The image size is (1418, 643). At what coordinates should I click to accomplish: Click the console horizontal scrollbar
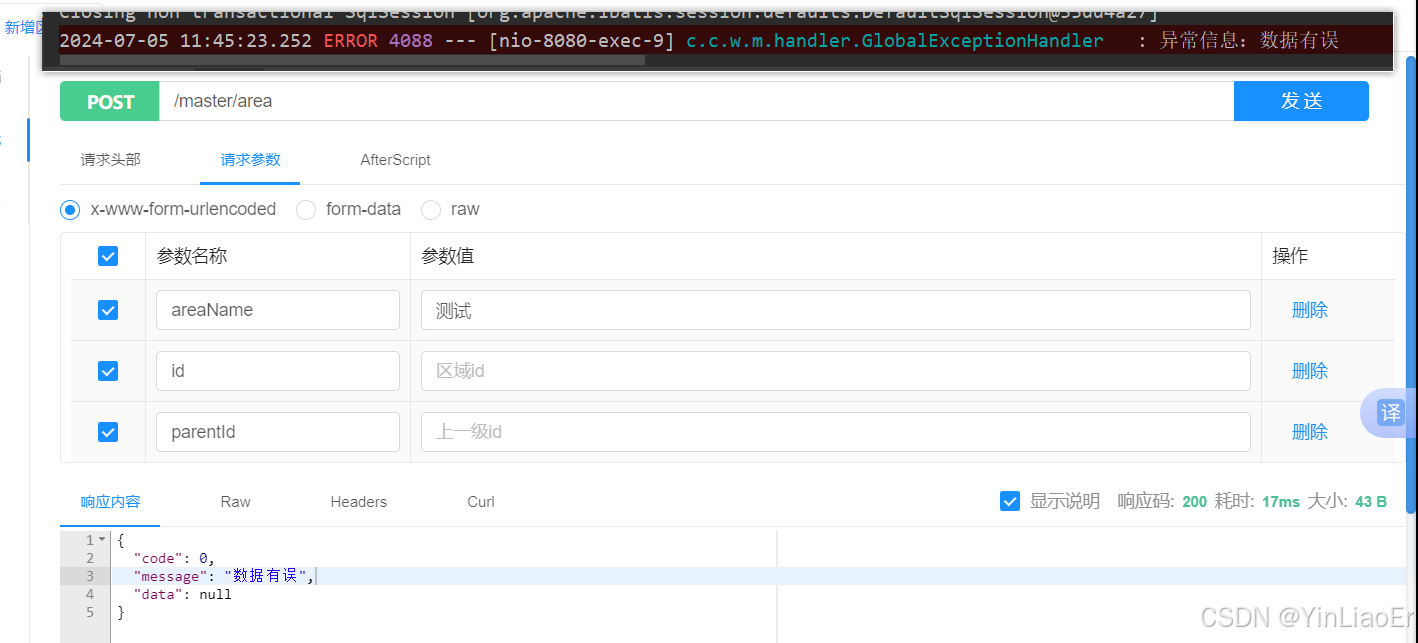tap(352, 60)
